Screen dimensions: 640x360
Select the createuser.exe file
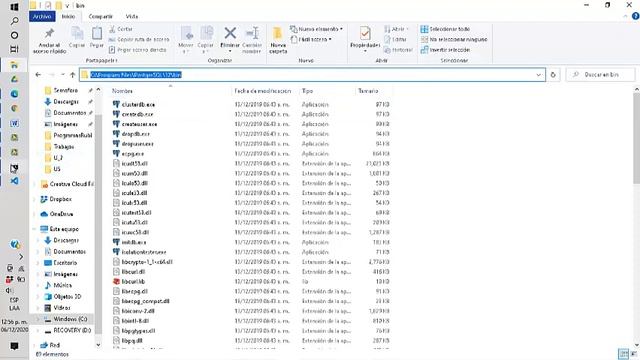coord(139,124)
